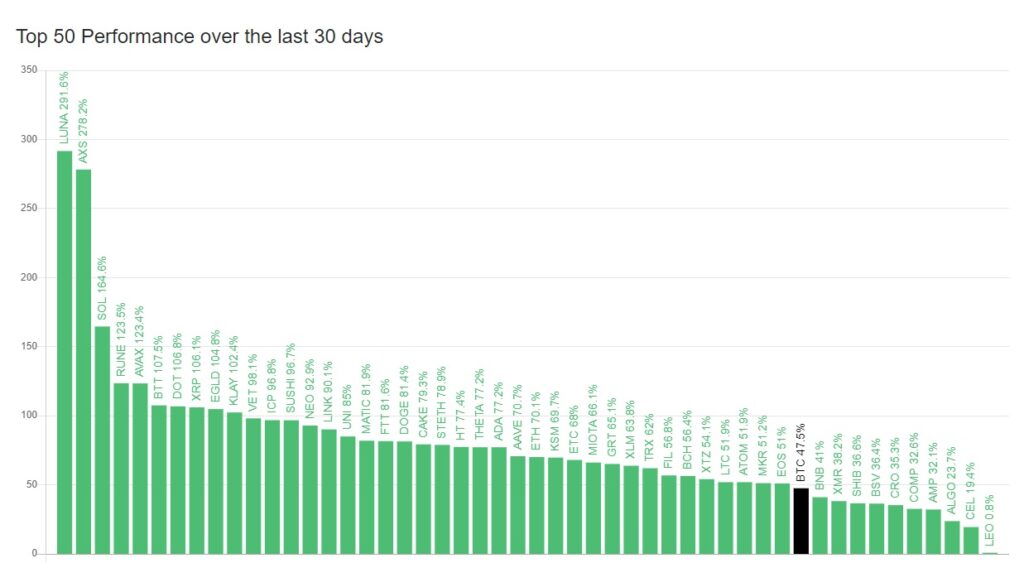Click the 350 y-axis label

click(x=28, y=70)
